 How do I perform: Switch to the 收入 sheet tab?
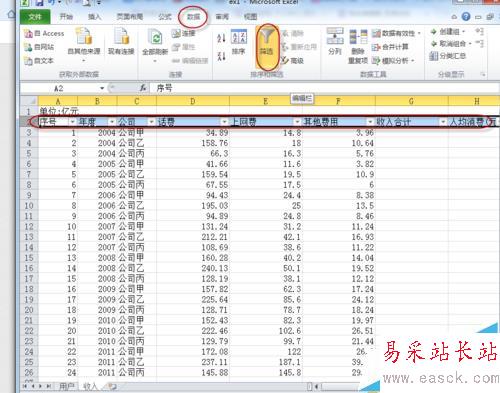90,386
